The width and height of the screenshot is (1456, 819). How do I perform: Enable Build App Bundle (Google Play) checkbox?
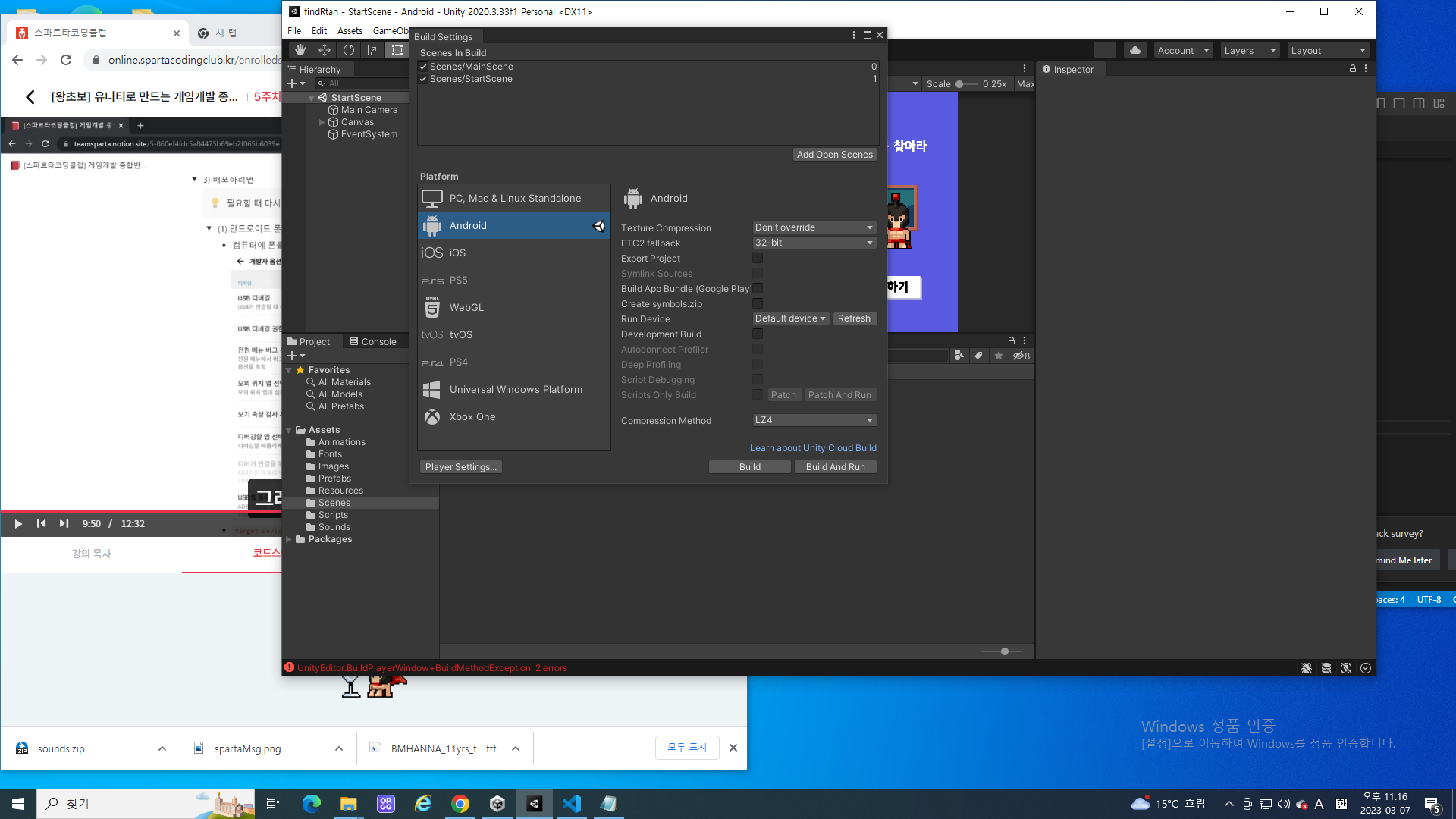pyautogui.click(x=758, y=288)
